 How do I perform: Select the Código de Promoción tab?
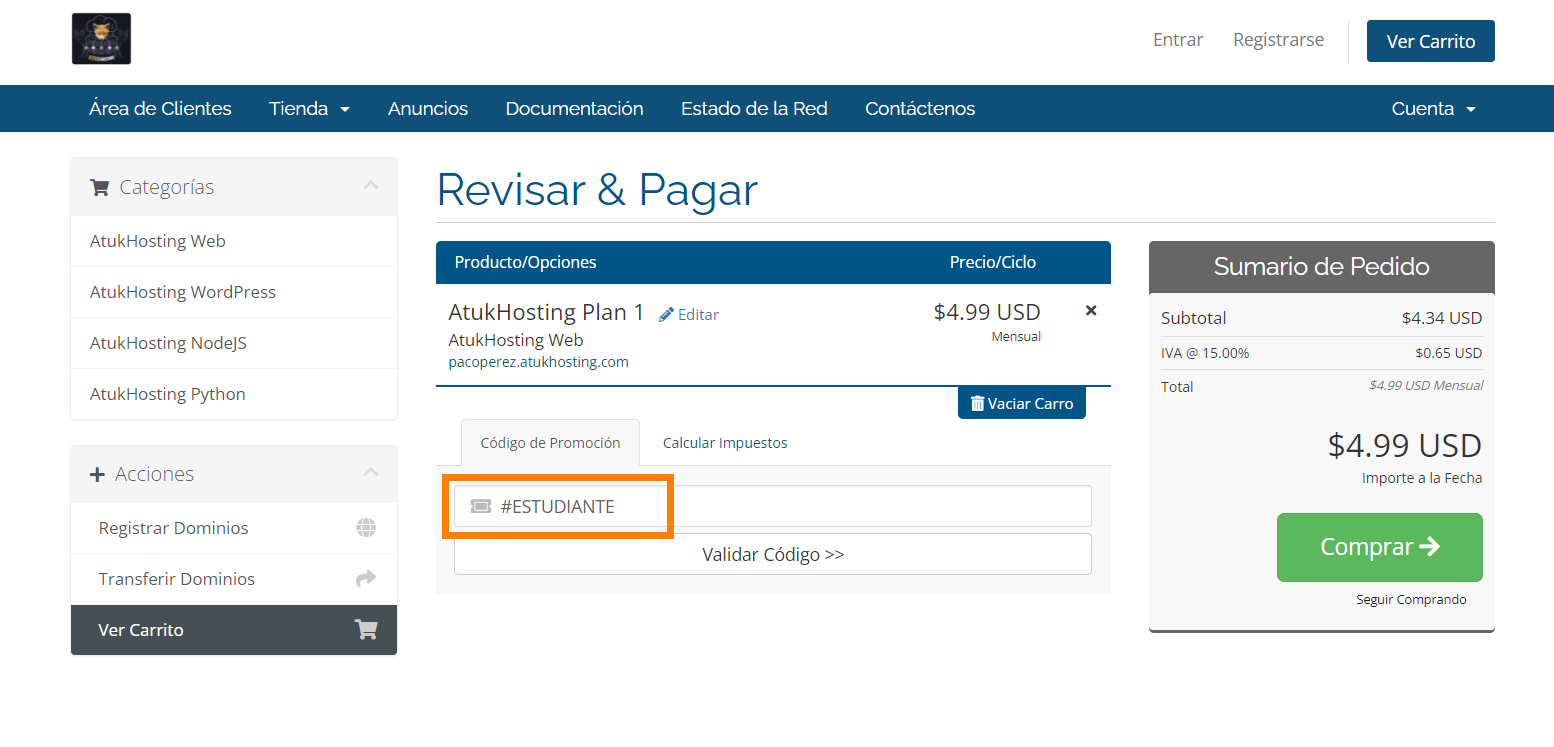(550, 443)
